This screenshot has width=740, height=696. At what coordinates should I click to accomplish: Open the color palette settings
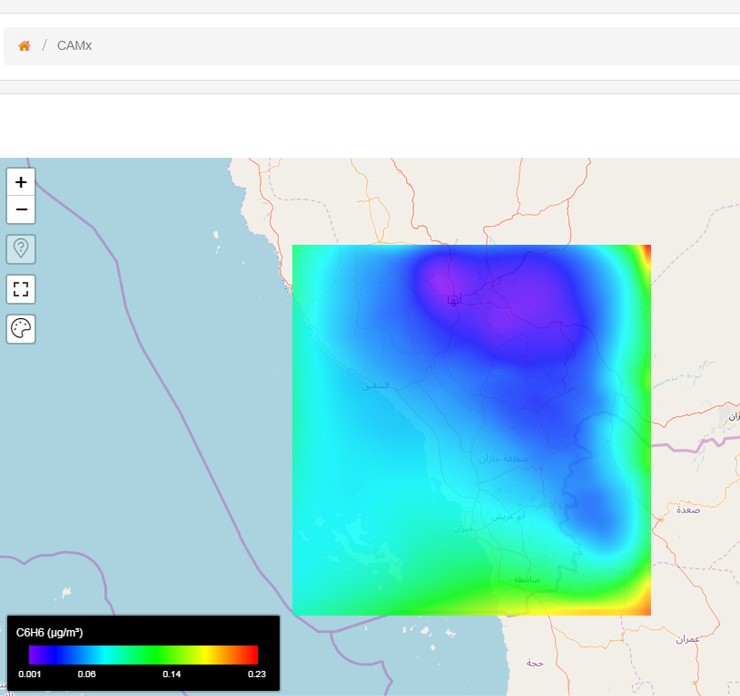point(21,329)
